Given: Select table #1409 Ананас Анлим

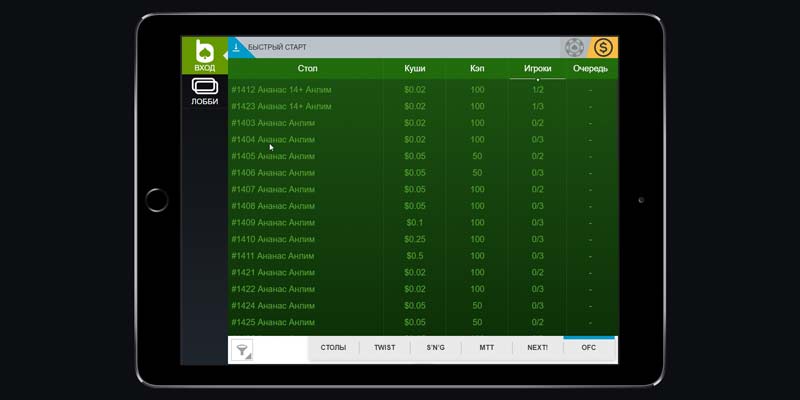Looking at the screenshot, I should click(423, 222).
